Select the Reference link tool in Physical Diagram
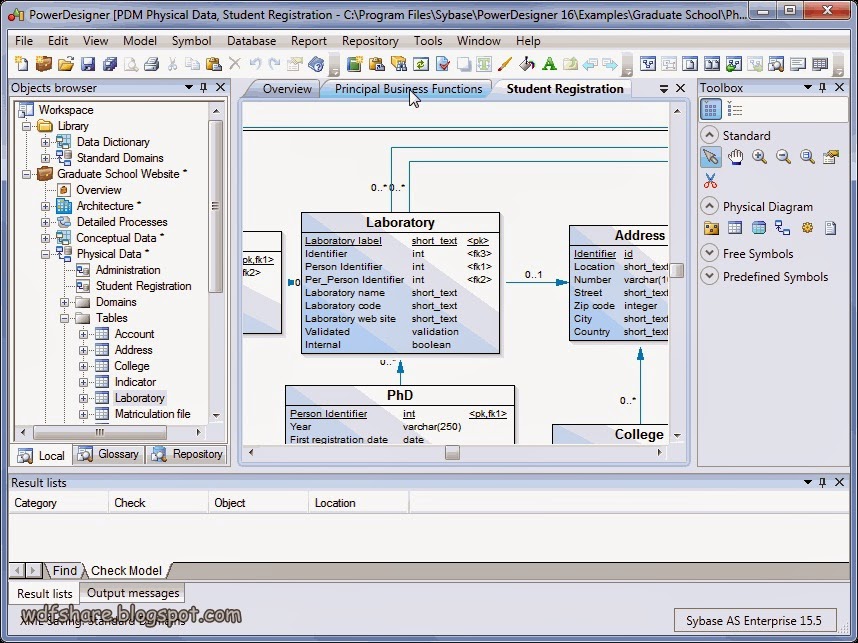858x643 pixels. click(x=782, y=228)
